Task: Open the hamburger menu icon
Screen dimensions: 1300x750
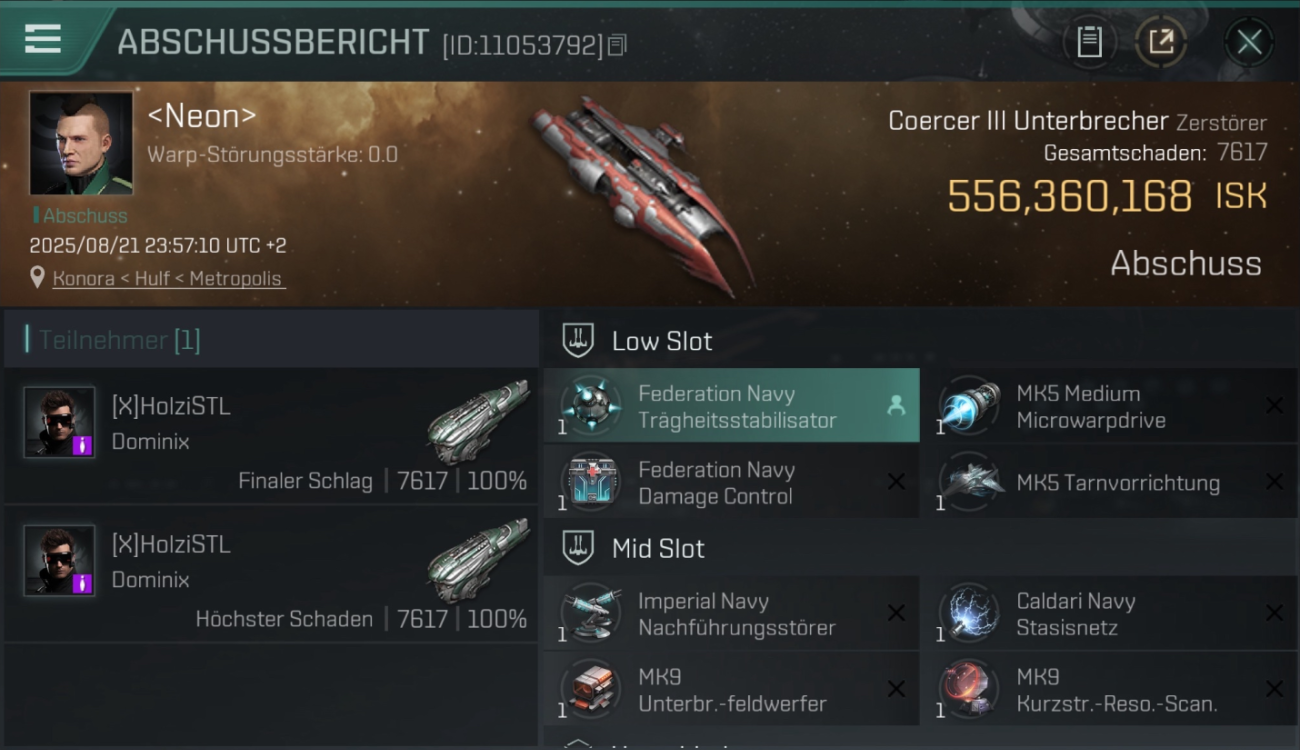Action: (43, 39)
